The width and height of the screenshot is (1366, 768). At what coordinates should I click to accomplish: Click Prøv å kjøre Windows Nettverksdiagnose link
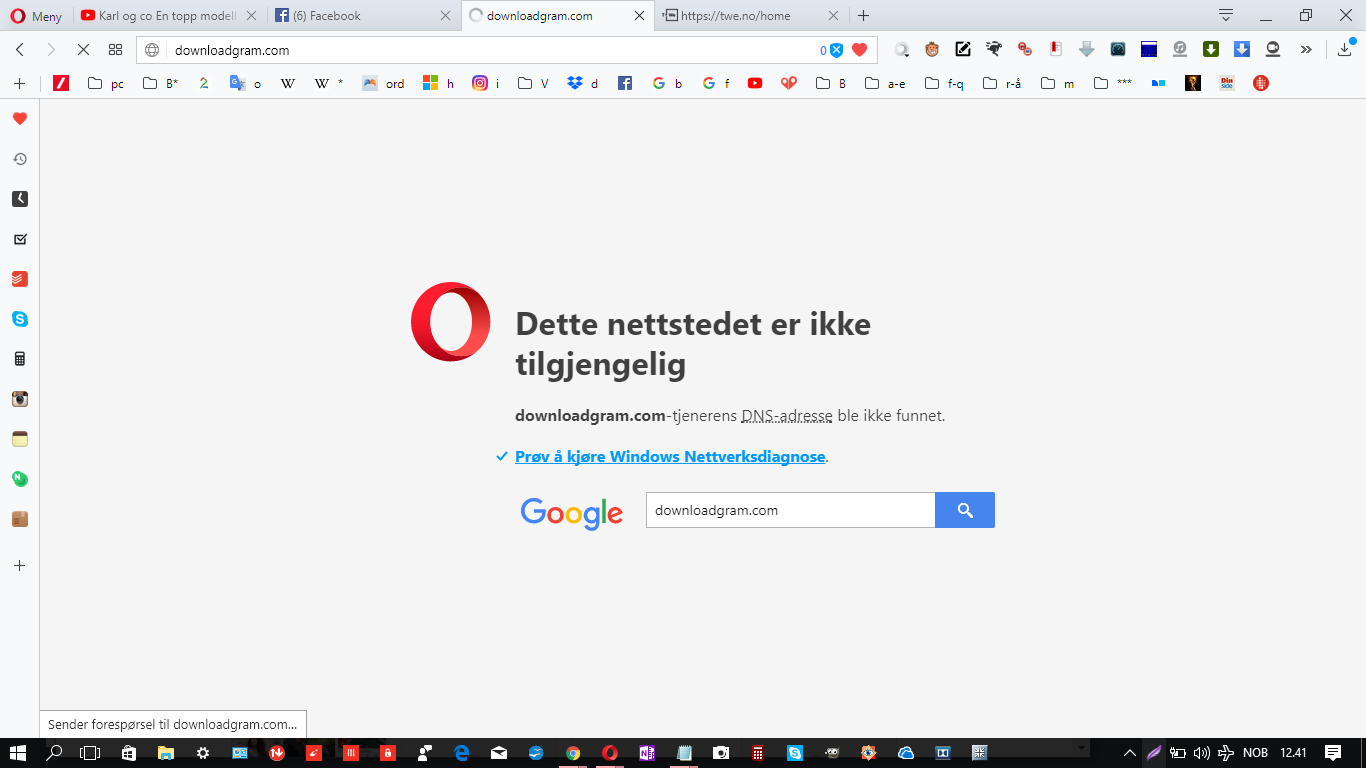pos(670,457)
